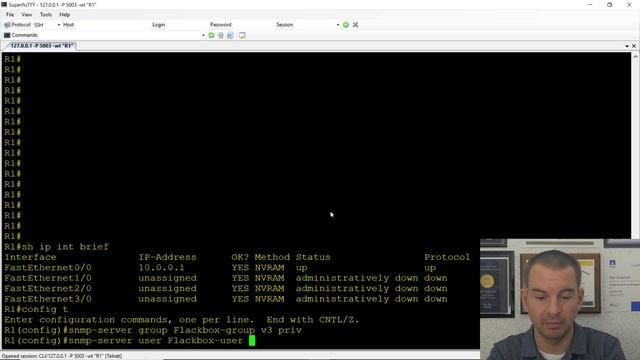Viewport: 640px width, 360px height.
Task: Open the Tools menu
Action: pyautogui.click(x=46, y=14)
